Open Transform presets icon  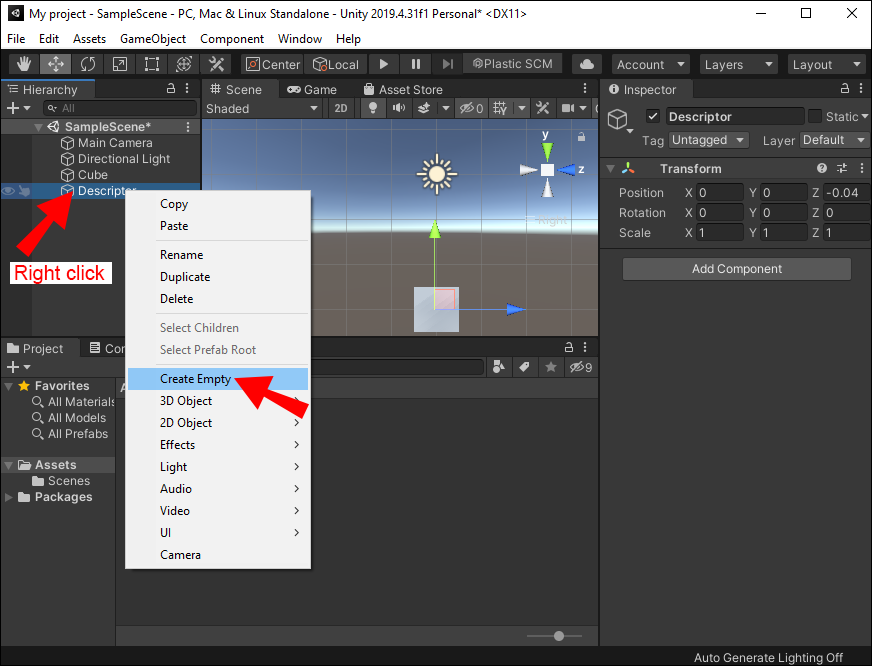tap(842, 168)
